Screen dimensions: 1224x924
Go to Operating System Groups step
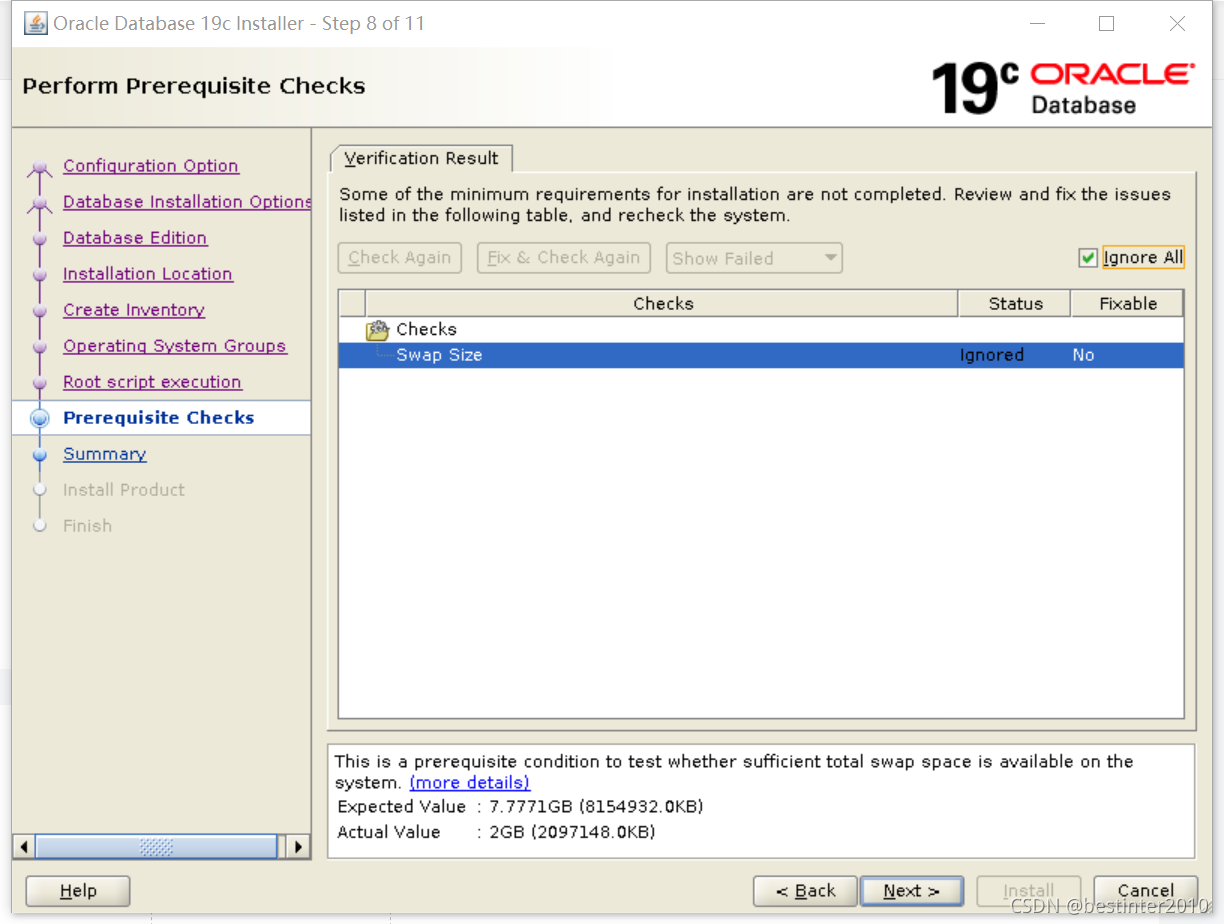[x=175, y=346]
